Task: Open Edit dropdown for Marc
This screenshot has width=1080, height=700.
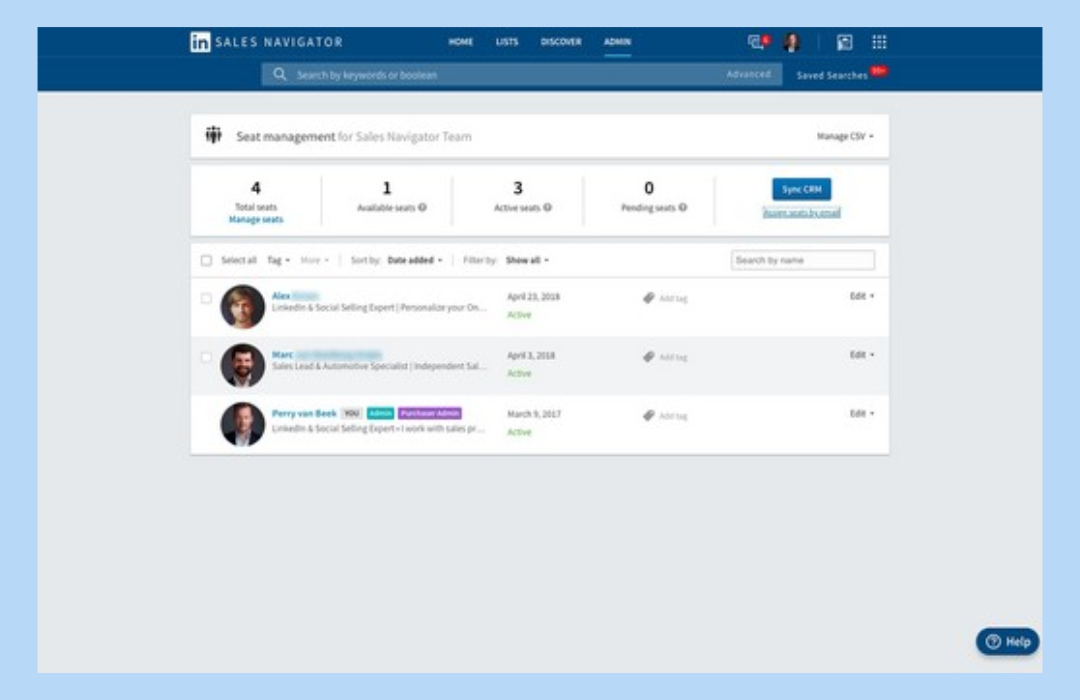Action: coord(862,355)
